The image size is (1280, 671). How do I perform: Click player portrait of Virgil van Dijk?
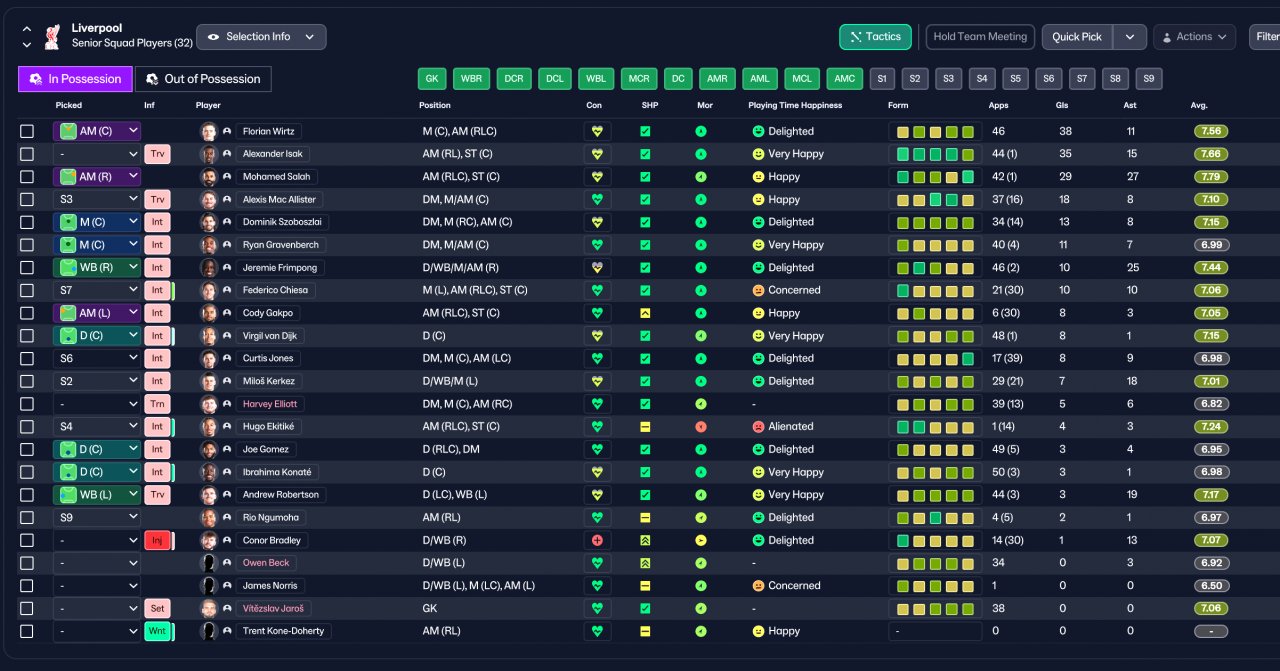pyautogui.click(x=209, y=336)
